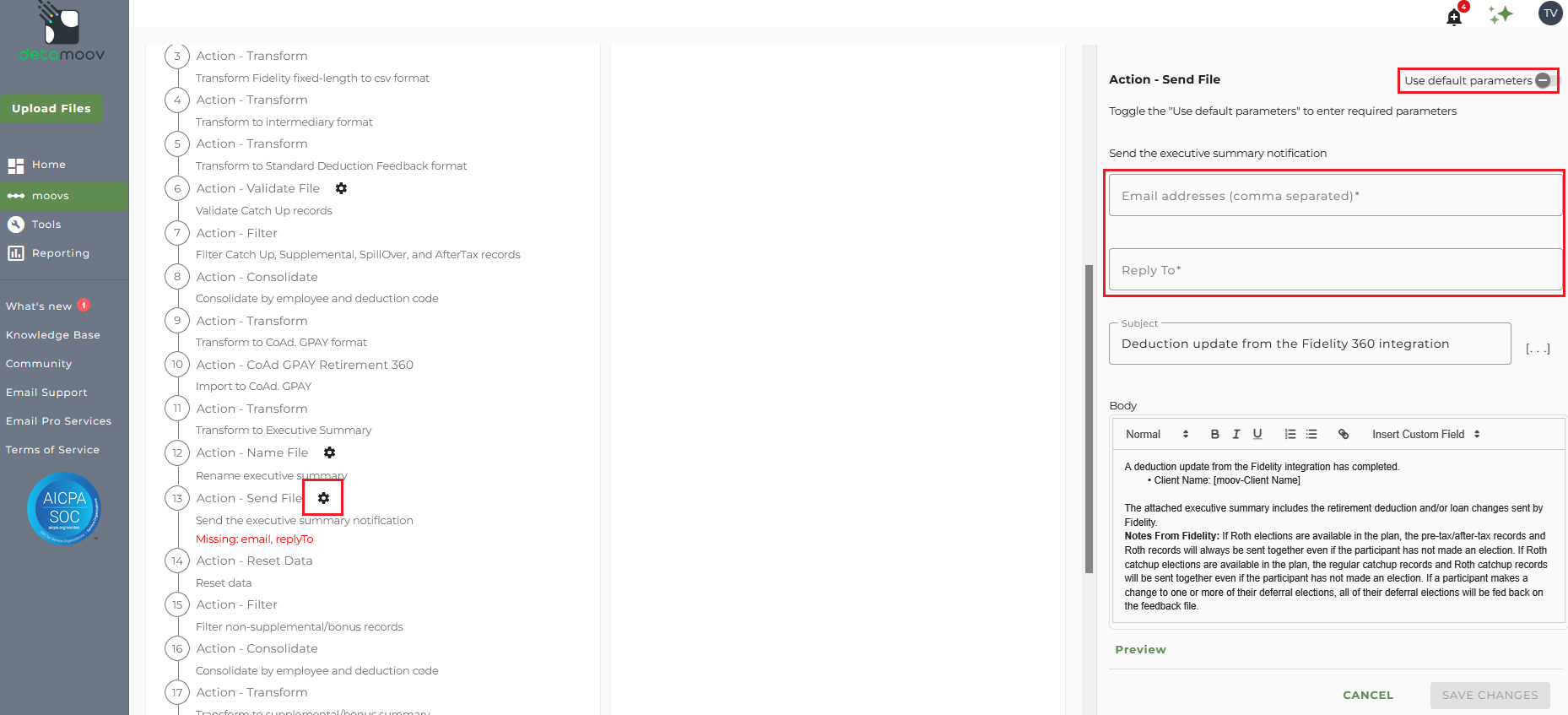Insert a hyperlink in body editor
This screenshot has height=715, width=1568.
point(1344,434)
